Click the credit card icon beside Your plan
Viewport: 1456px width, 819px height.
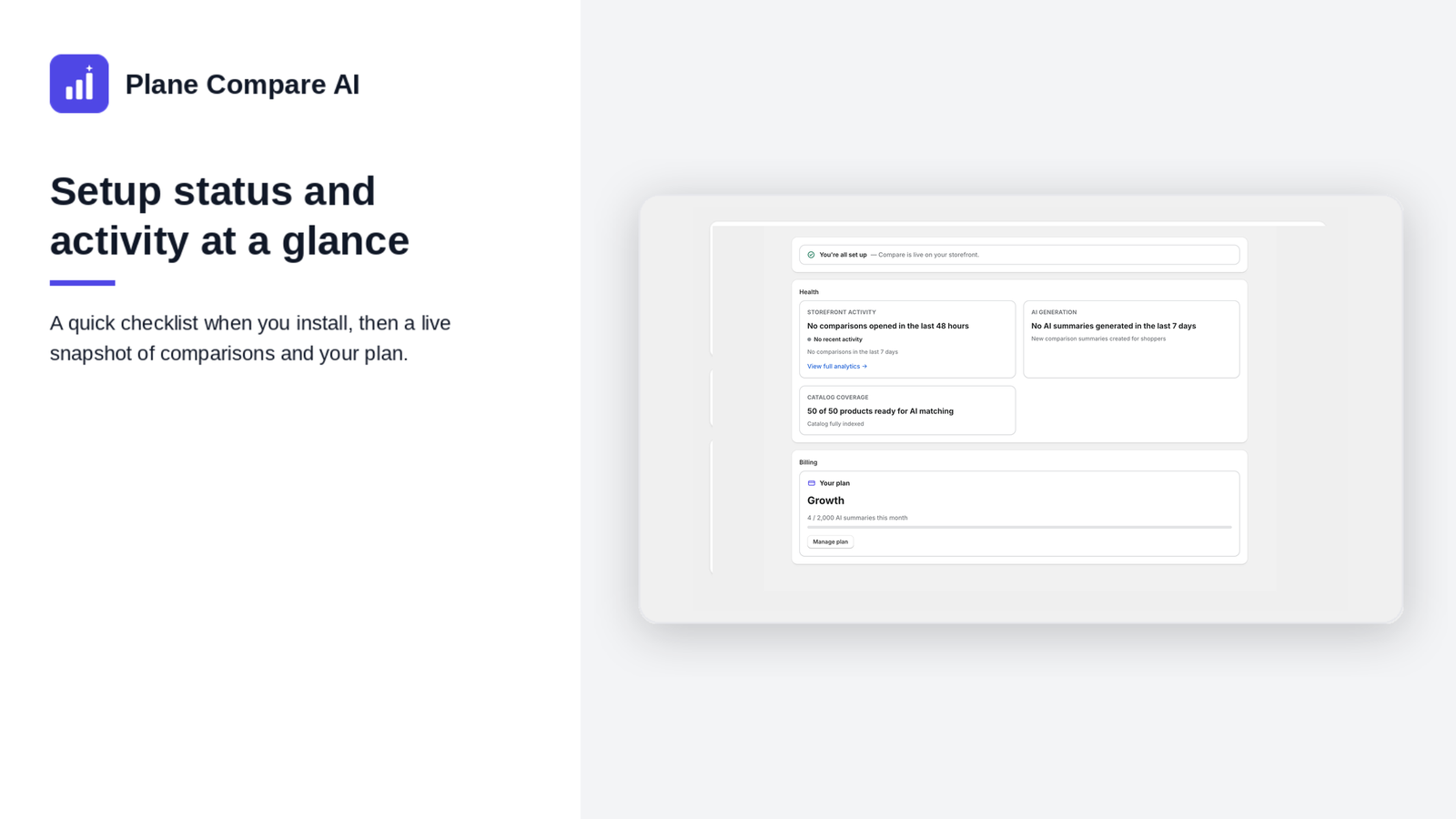click(x=812, y=483)
